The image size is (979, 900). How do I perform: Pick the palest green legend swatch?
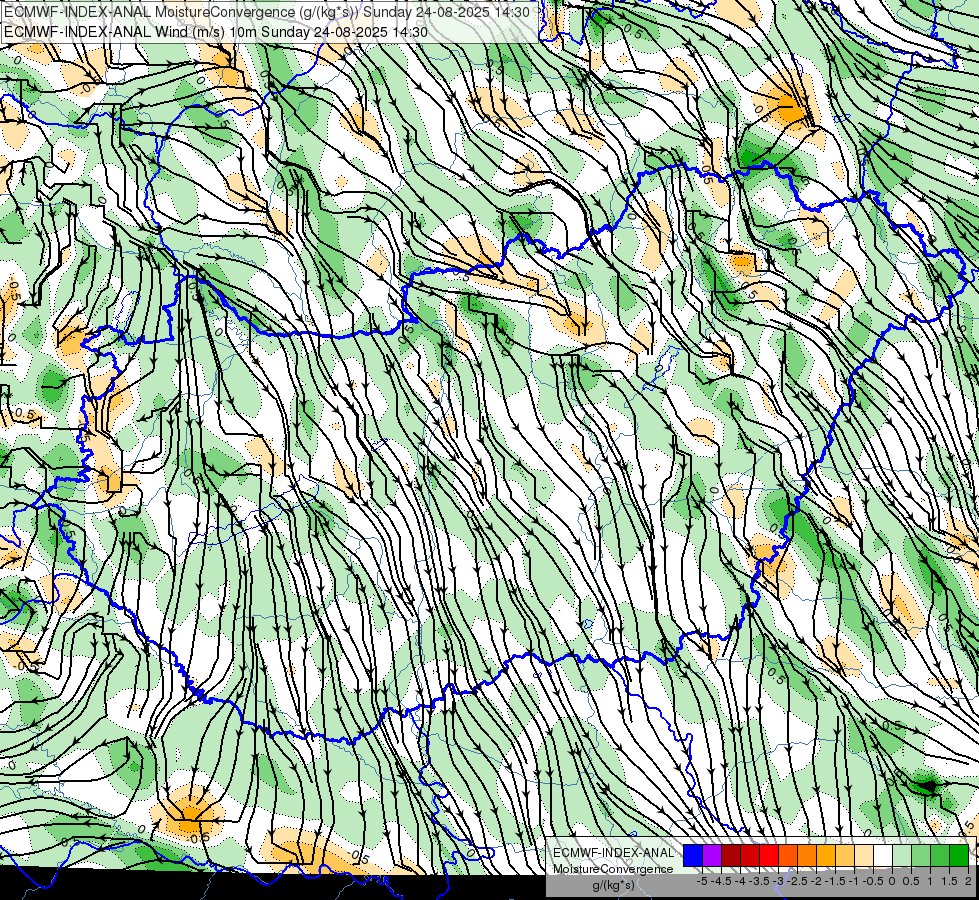pyautogui.click(x=902, y=855)
